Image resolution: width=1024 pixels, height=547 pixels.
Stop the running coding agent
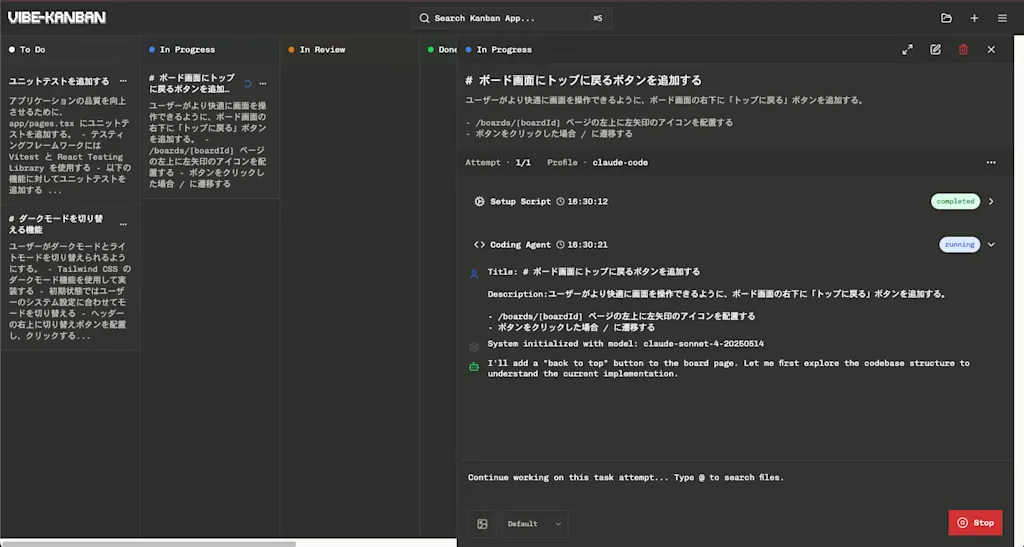(975, 523)
